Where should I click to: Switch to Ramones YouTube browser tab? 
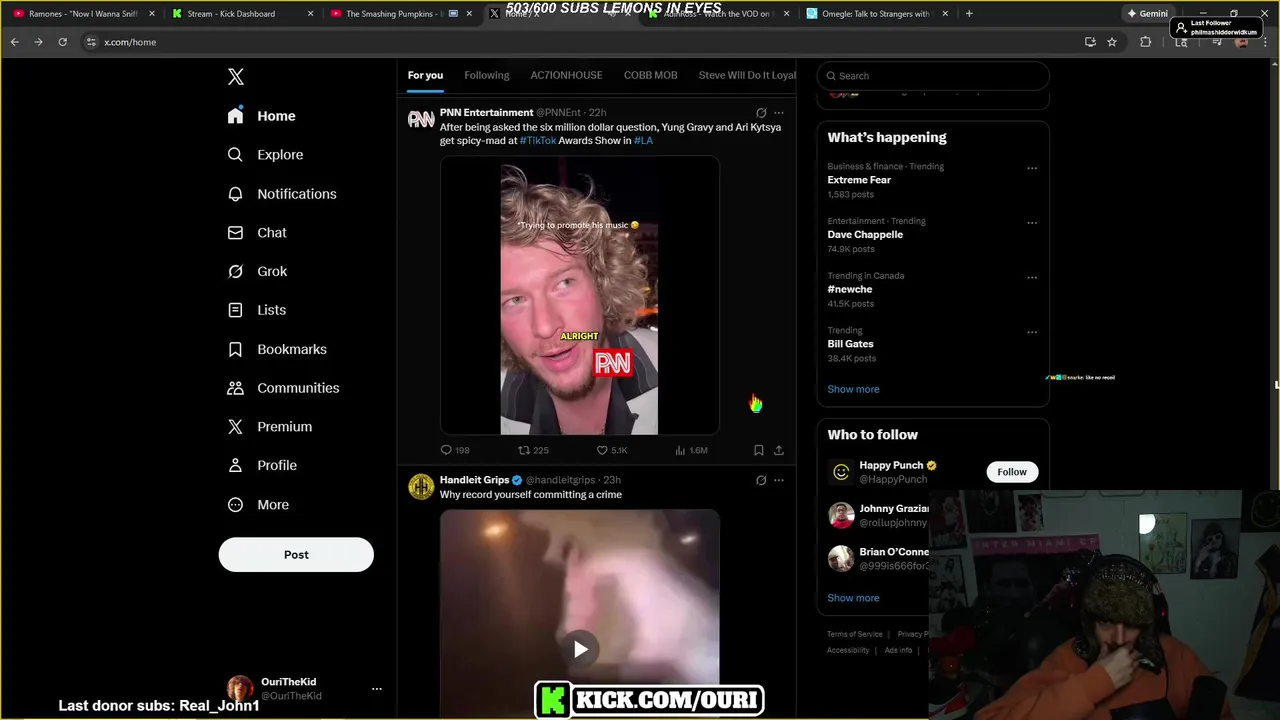click(82, 14)
